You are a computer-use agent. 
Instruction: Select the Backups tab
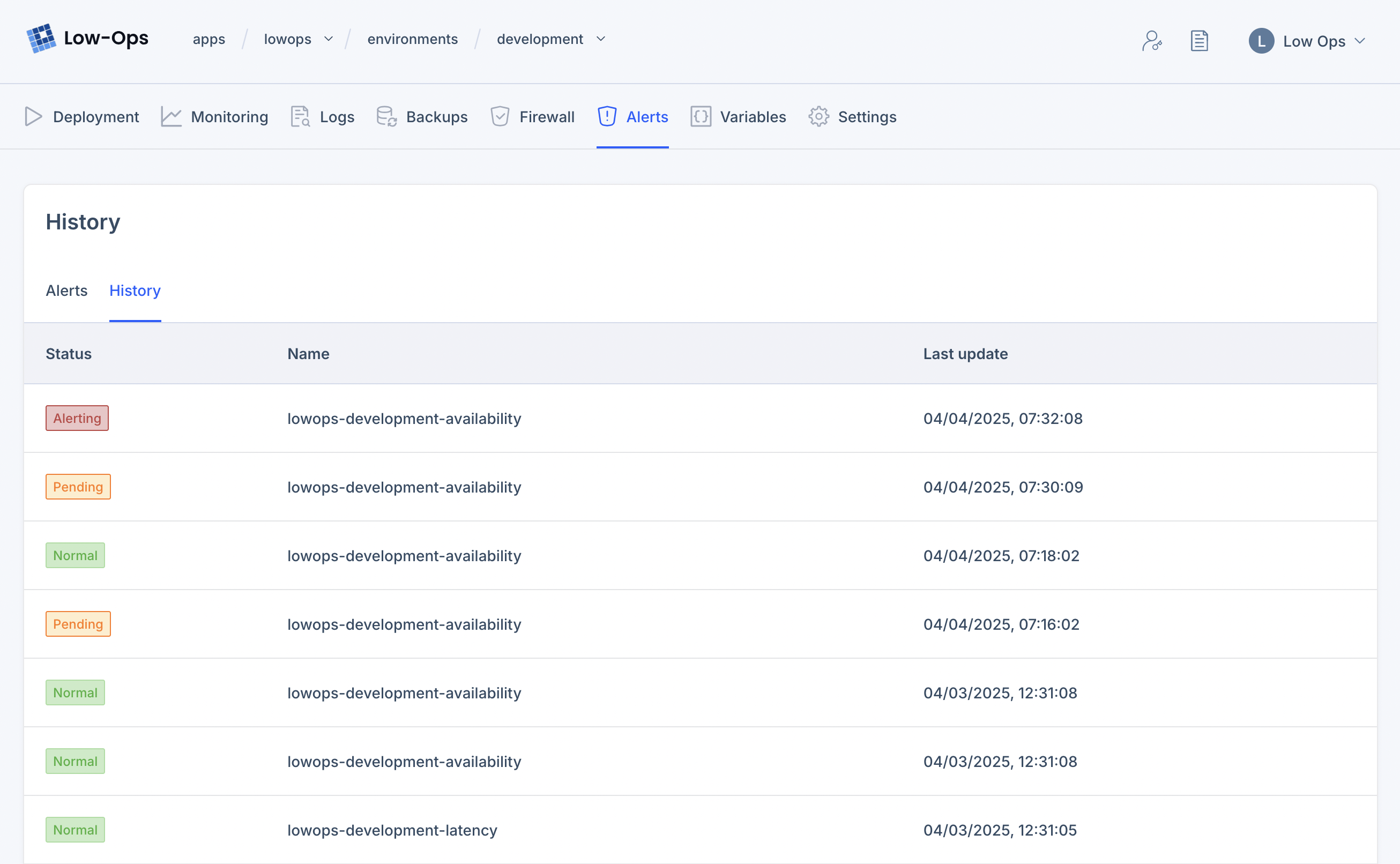pos(422,116)
